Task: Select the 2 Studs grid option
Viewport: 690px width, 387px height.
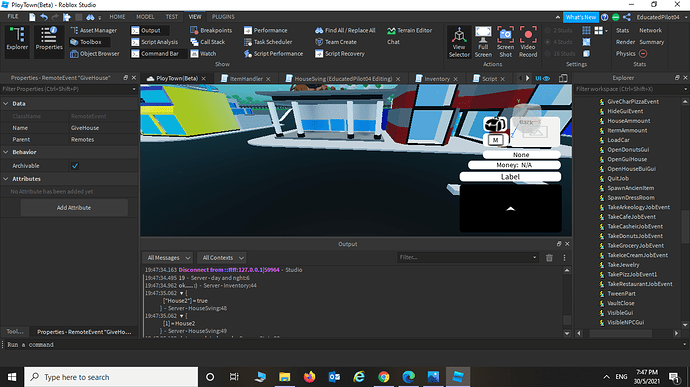Action: tap(558, 30)
